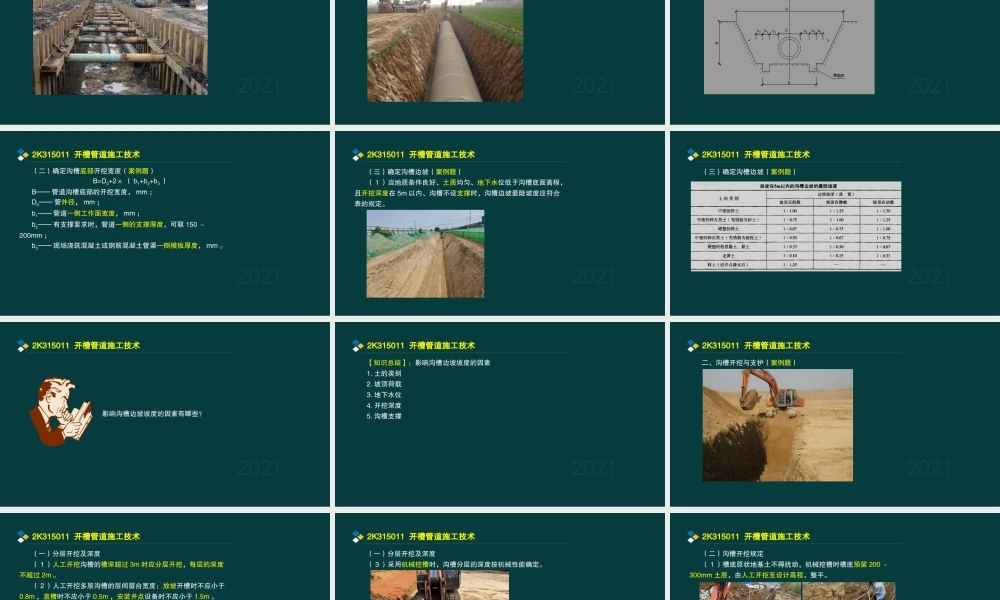Select the slope gradient table image
Screen dimensions: 1000x600
tap(795, 226)
